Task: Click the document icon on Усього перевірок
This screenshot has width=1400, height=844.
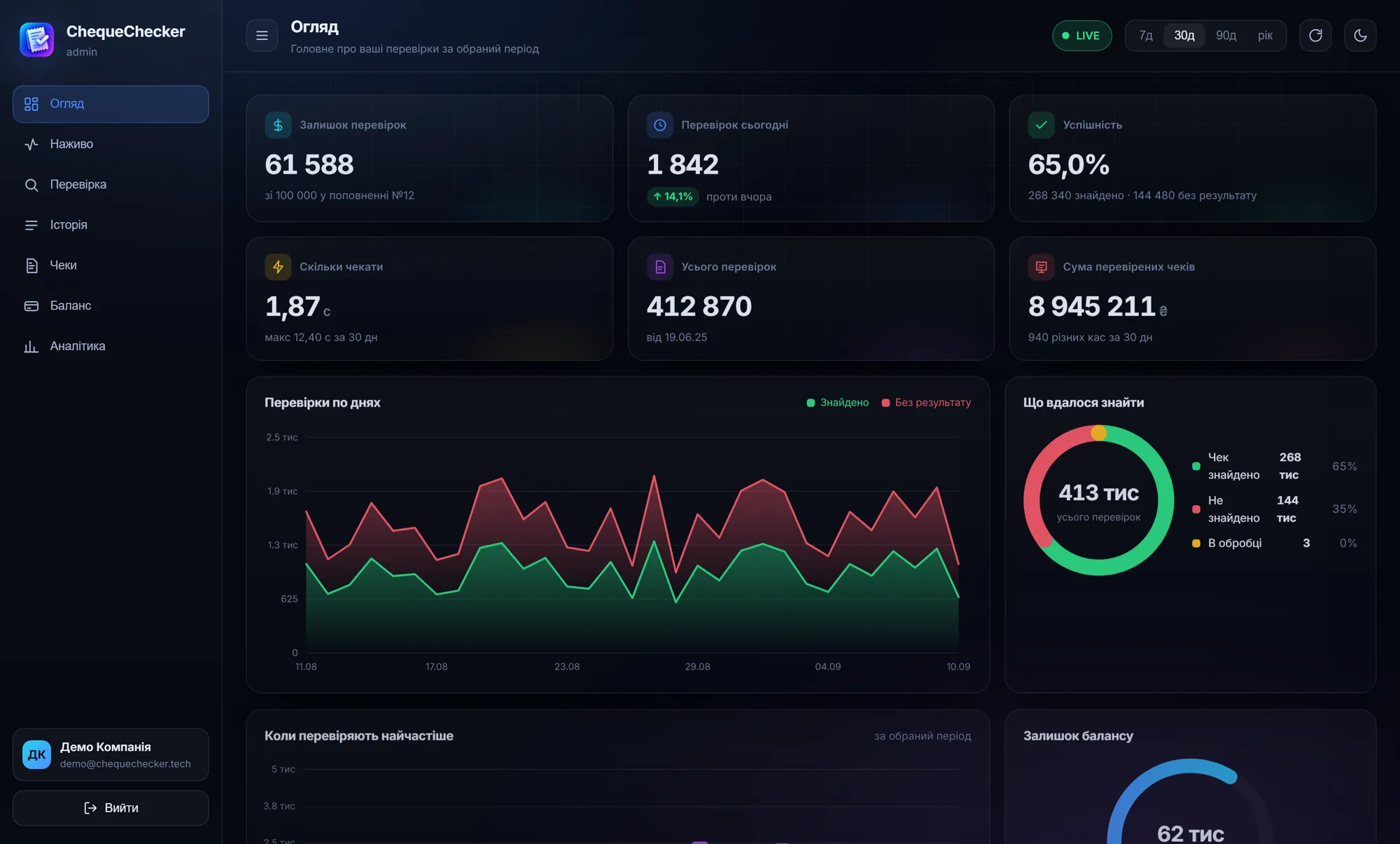Action: (659, 267)
